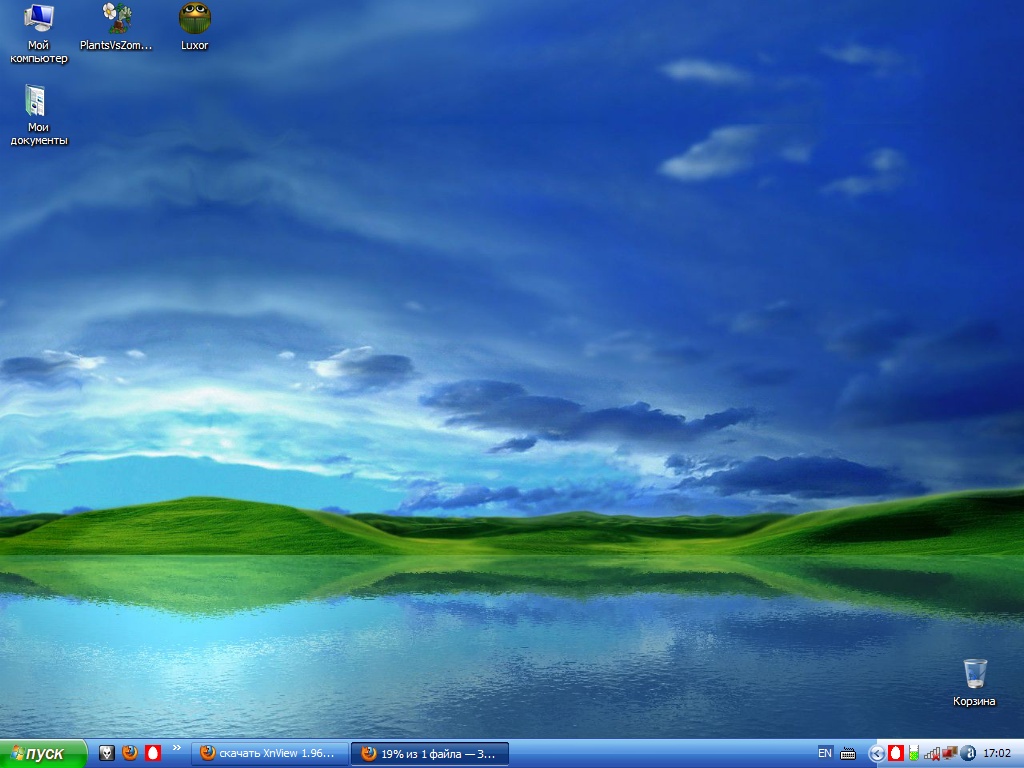Switch to the 19% из 1 файла download window
This screenshot has height=768, width=1024.
coord(430,753)
